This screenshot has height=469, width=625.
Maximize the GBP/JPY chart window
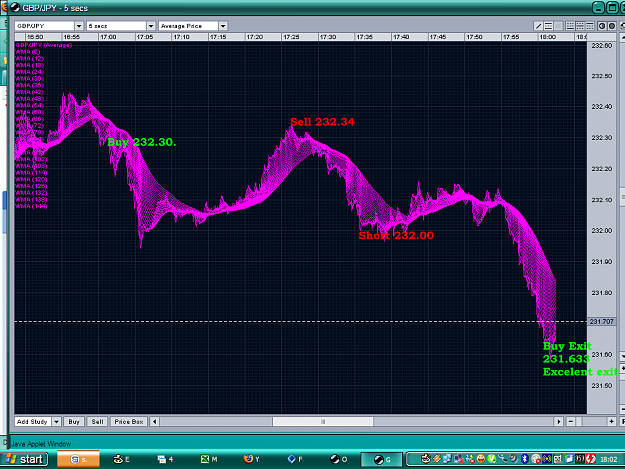[x=612, y=8]
